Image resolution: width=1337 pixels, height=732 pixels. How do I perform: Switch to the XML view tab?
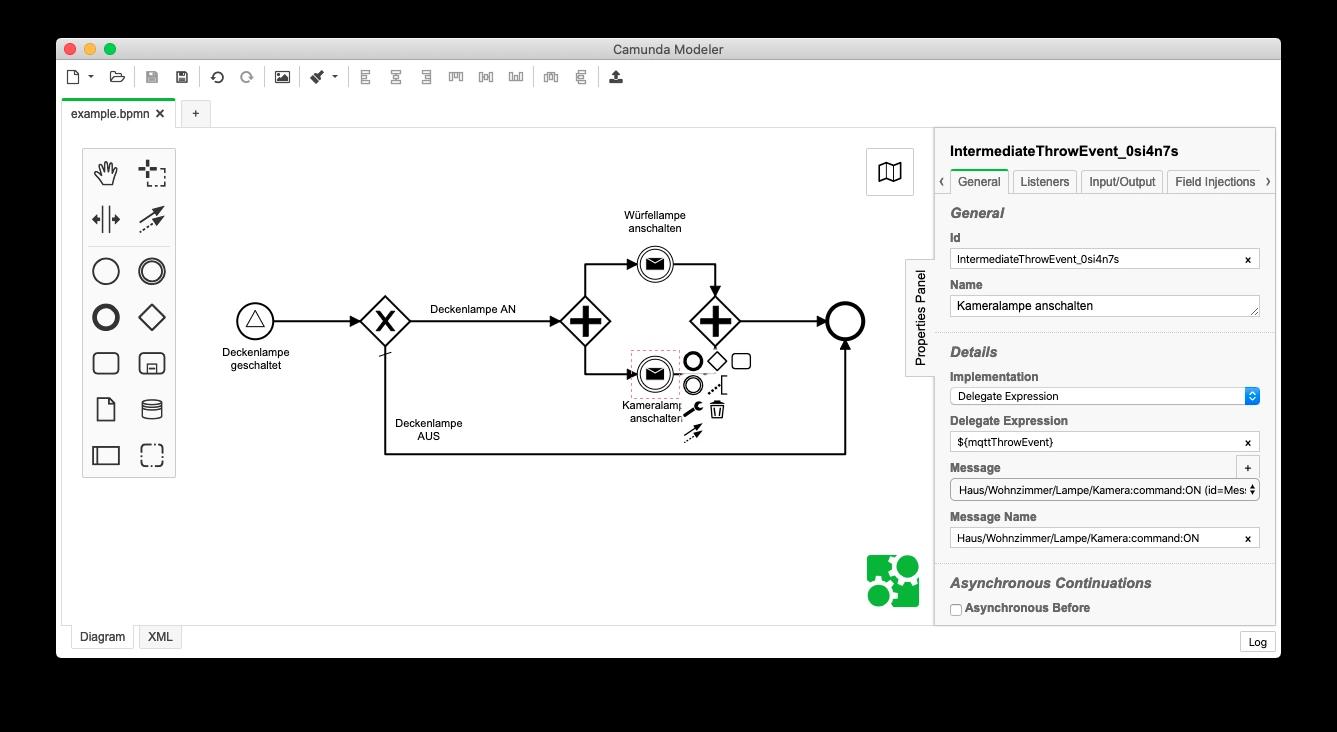point(160,637)
